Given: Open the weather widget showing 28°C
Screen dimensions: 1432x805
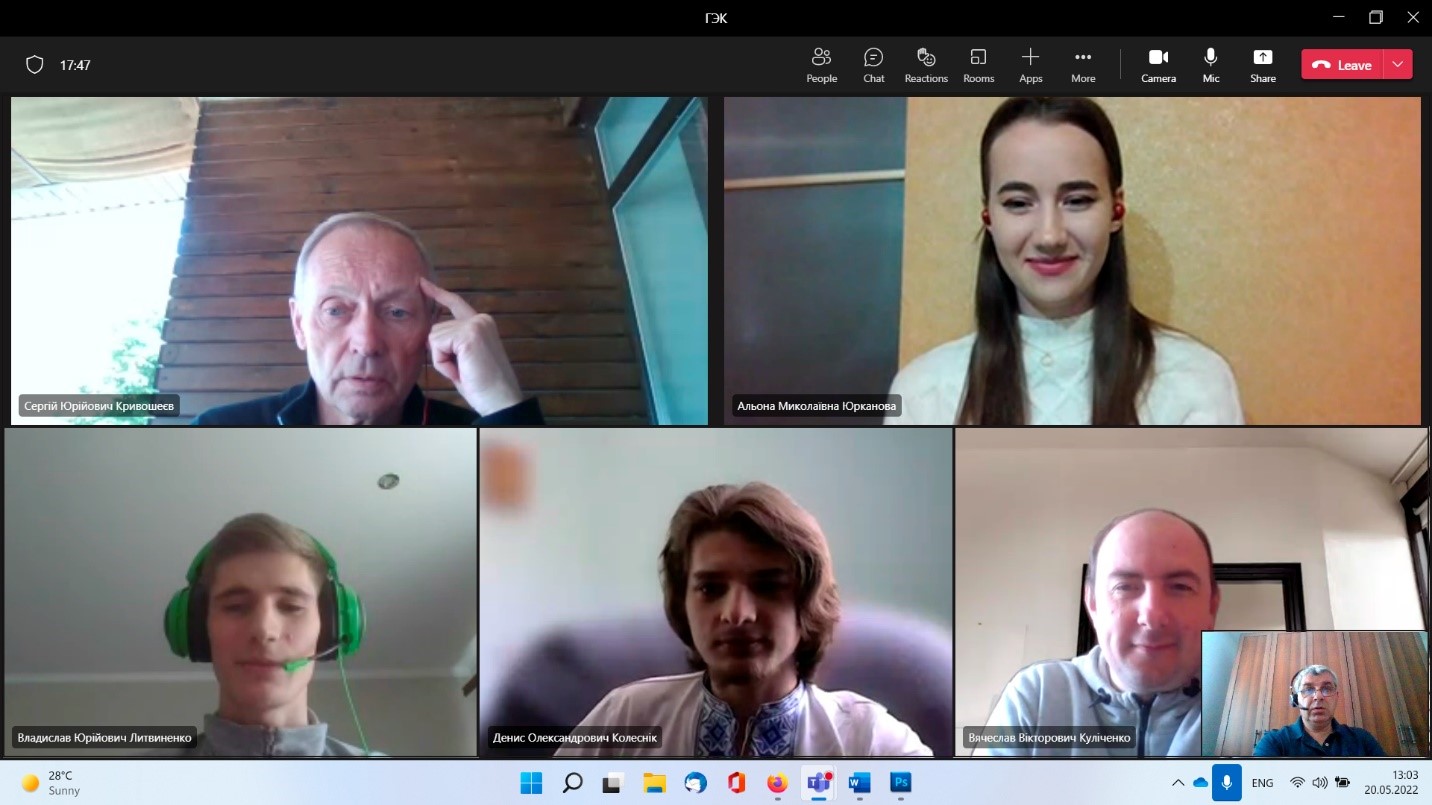Looking at the screenshot, I should coord(50,783).
